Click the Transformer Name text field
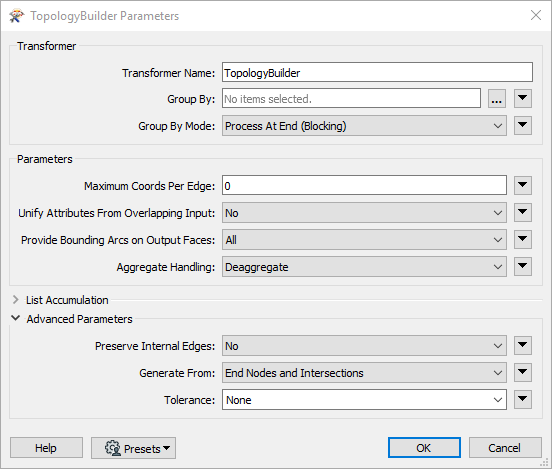Viewport: 552px width, 469px height. pyautogui.click(x=377, y=73)
